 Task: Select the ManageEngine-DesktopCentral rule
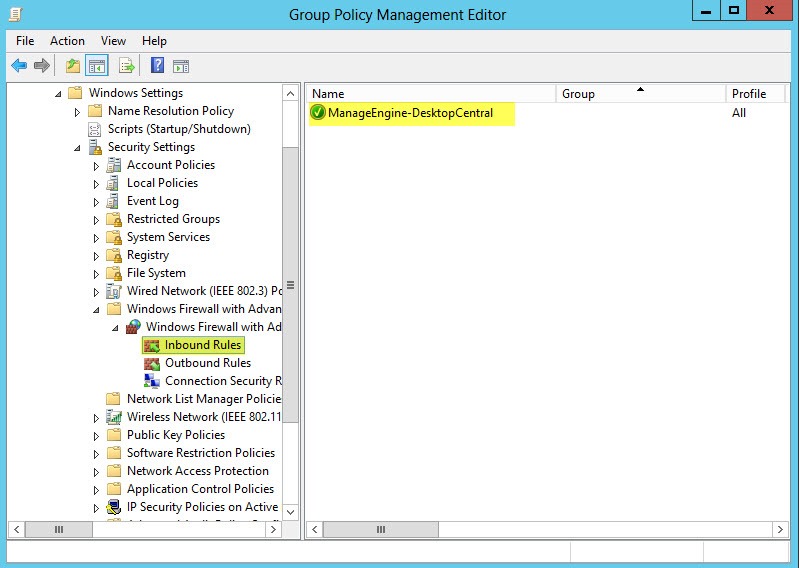410,113
